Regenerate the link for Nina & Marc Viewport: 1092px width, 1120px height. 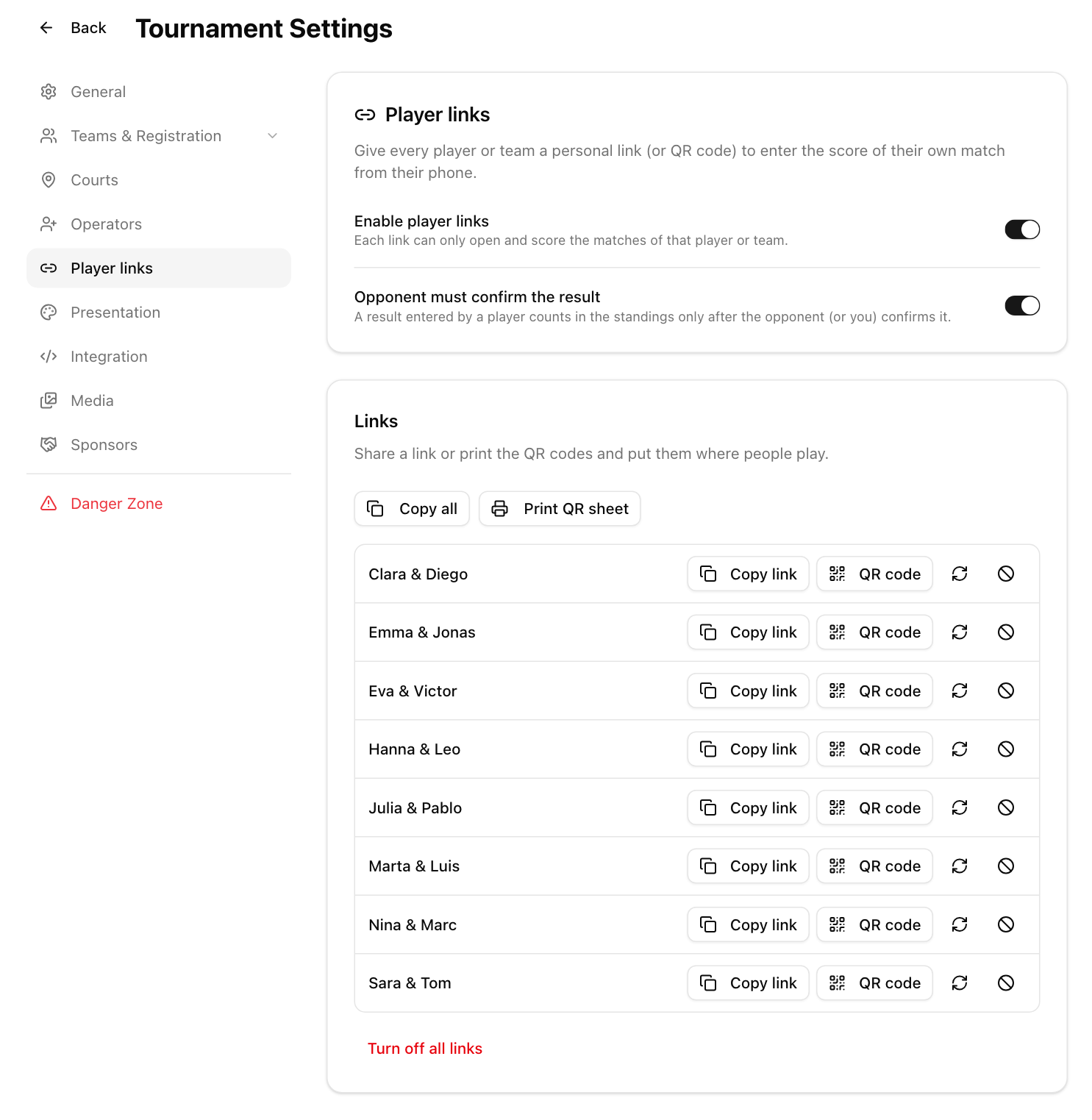pos(960,924)
